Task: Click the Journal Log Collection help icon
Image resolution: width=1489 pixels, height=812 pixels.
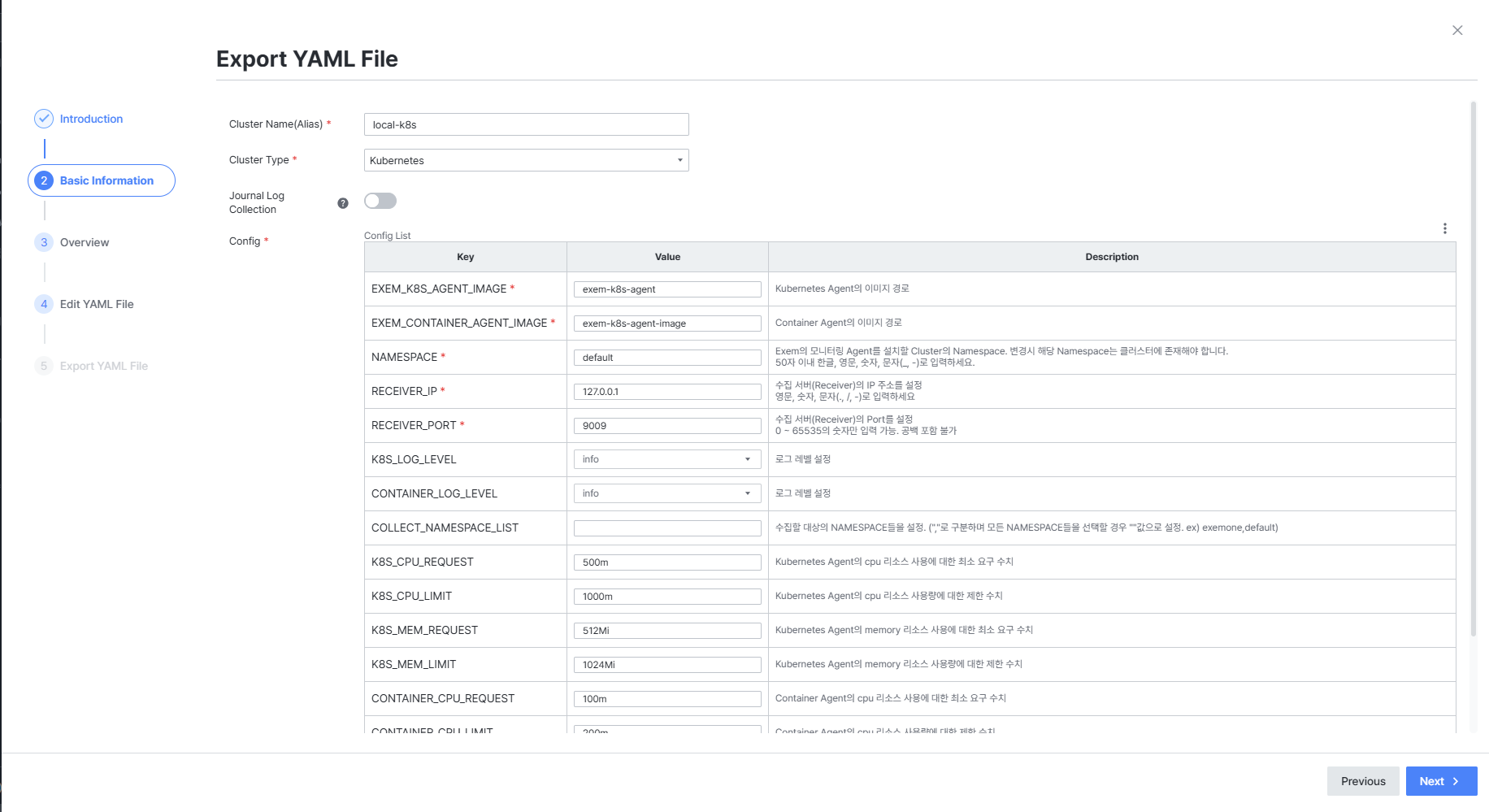Action: pyautogui.click(x=343, y=203)
